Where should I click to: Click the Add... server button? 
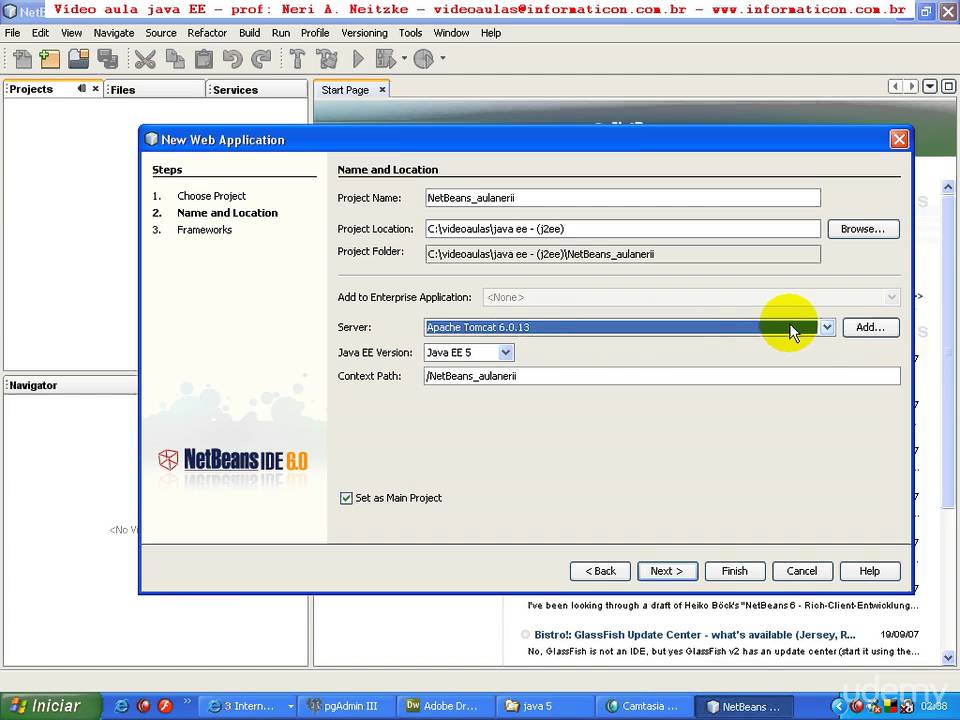pos(871,327)
